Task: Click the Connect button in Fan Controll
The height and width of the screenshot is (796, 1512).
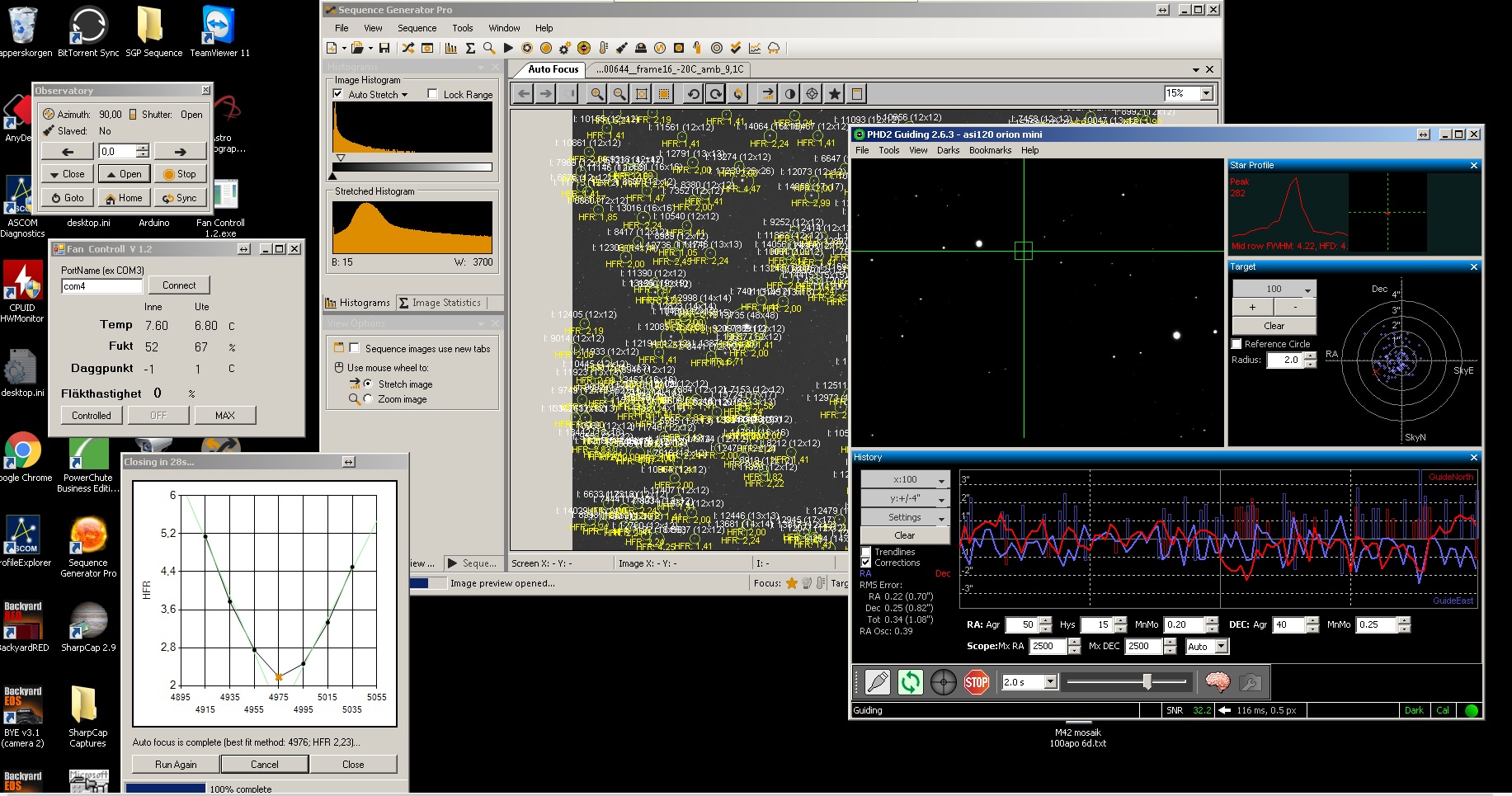Action: 179,285
